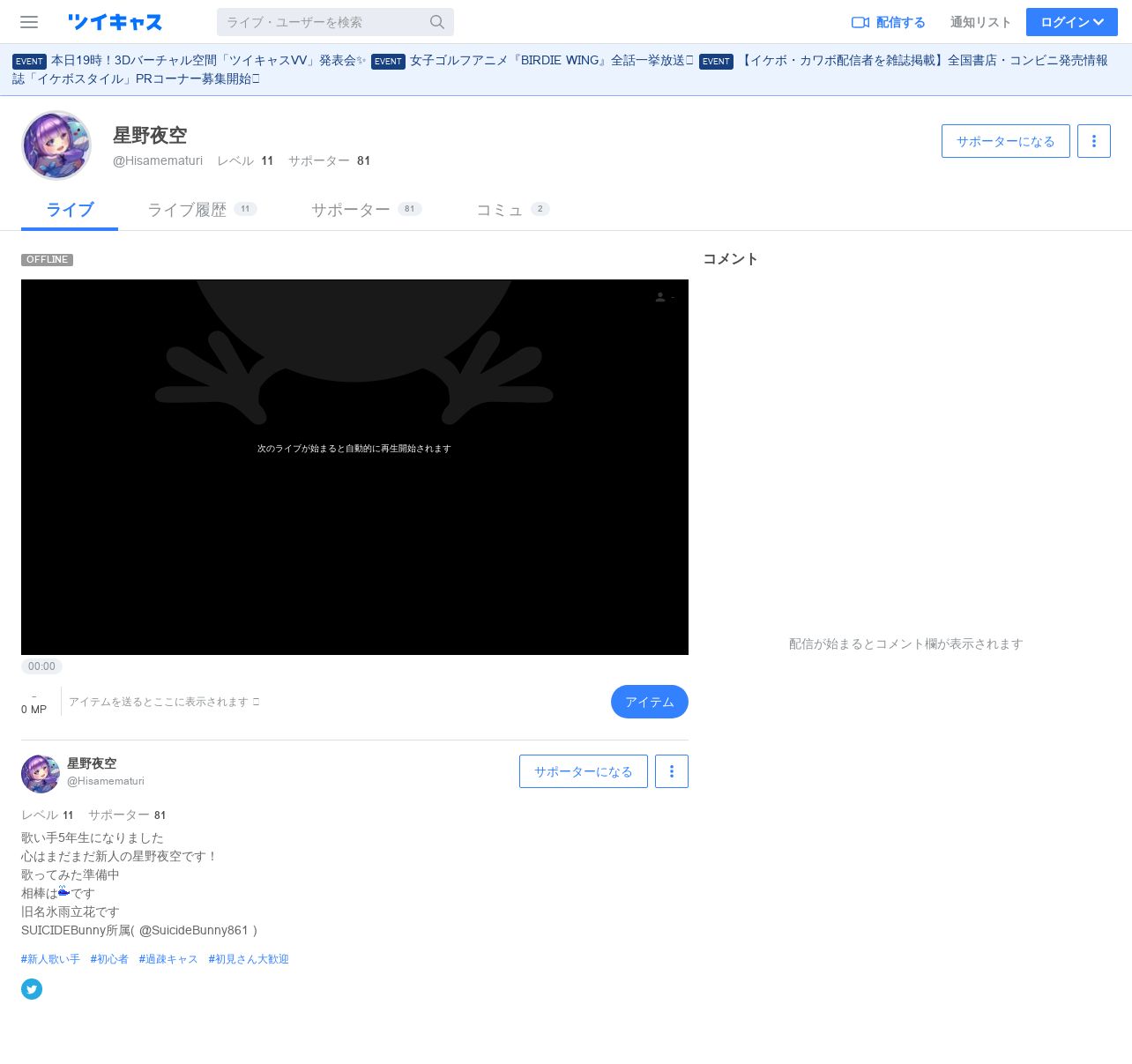Click the サポーターになる button below player
1132x1064 pixels.
584,771
